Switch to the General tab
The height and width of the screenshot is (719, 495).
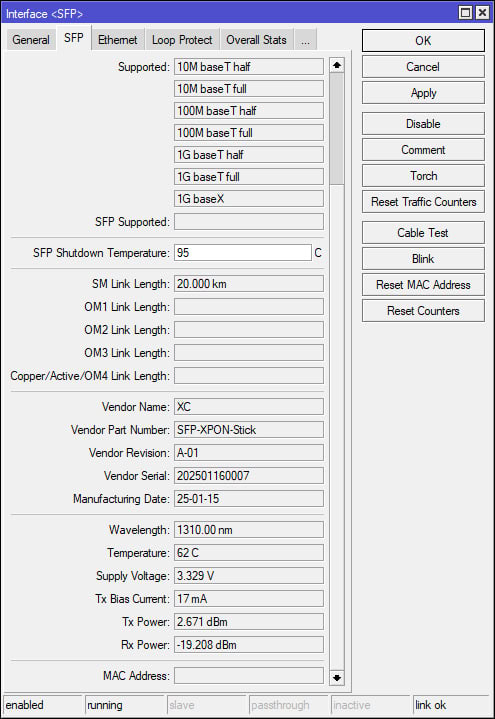pos(31,40)
